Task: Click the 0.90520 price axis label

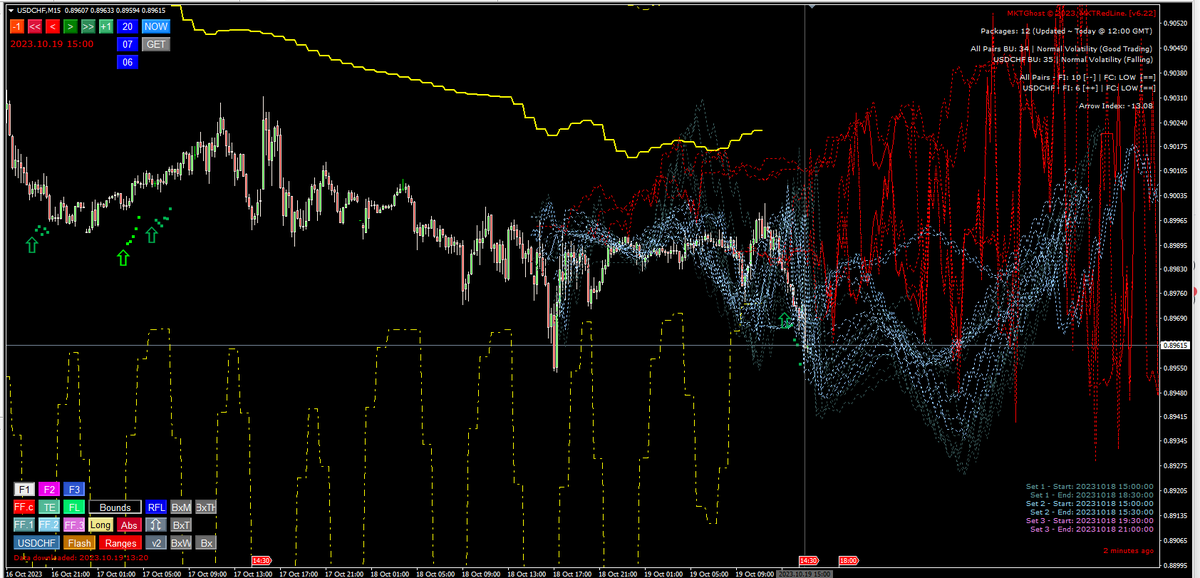Action: [1175, 23]
